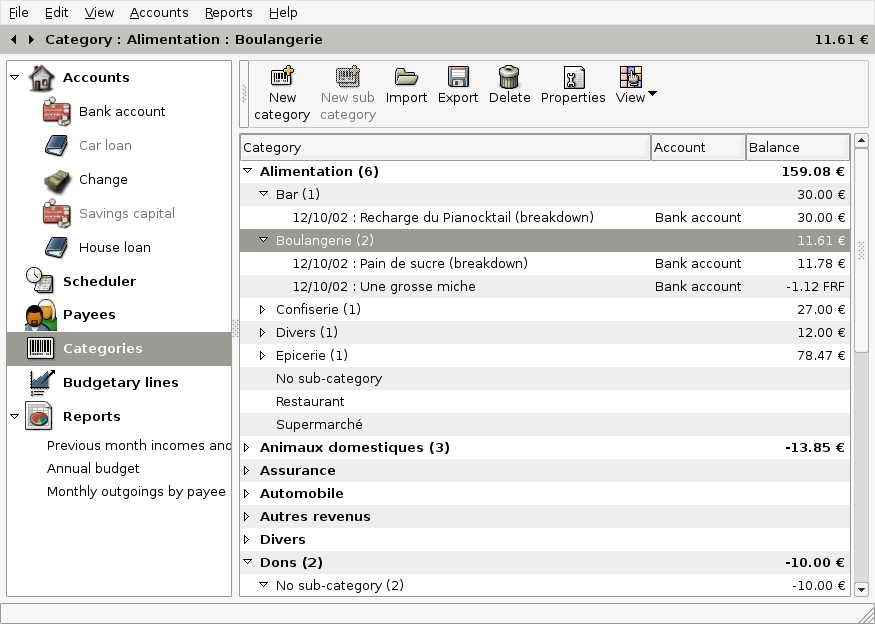Collapse the Alimentation category

coord(247,171)
